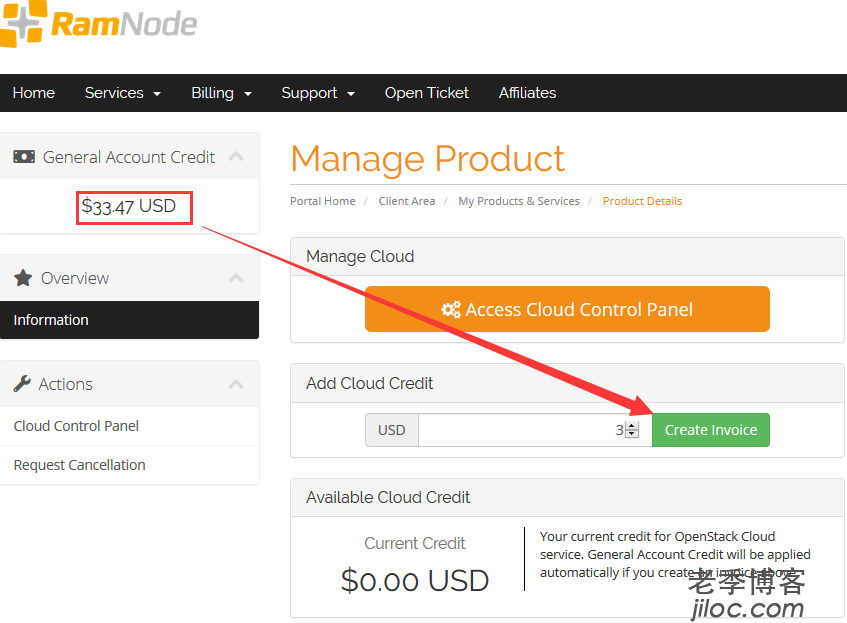
Task: Go to Home in navigation bar
Action: point(33,93)
